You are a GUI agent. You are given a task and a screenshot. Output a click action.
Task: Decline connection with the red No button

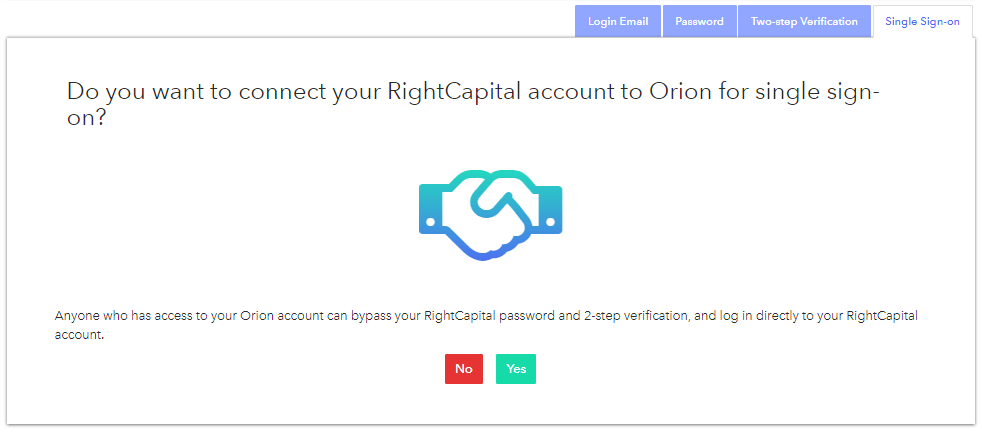click(x=464, y=369)
